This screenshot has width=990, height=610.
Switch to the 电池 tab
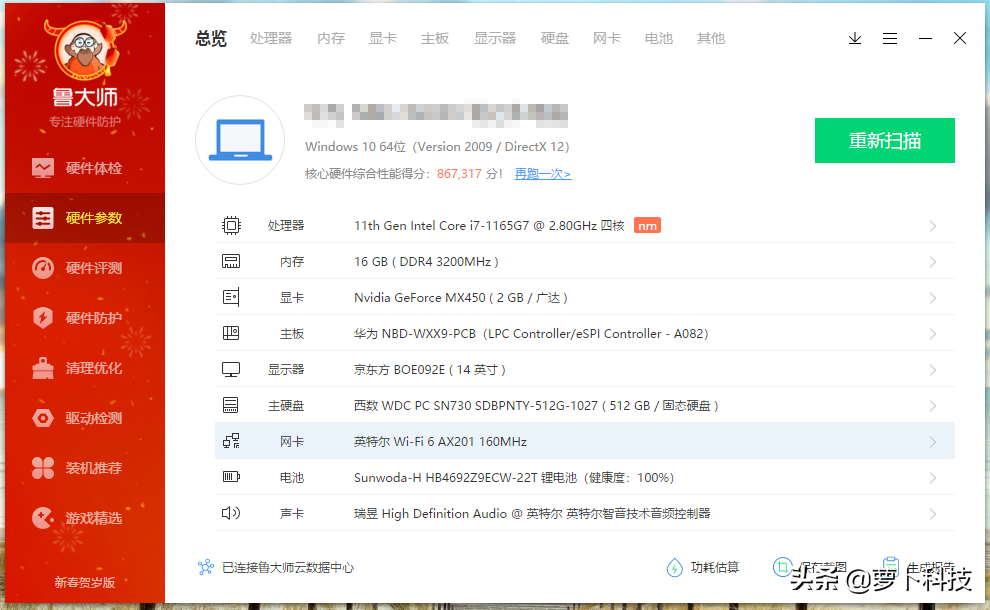tap(659, 39)
